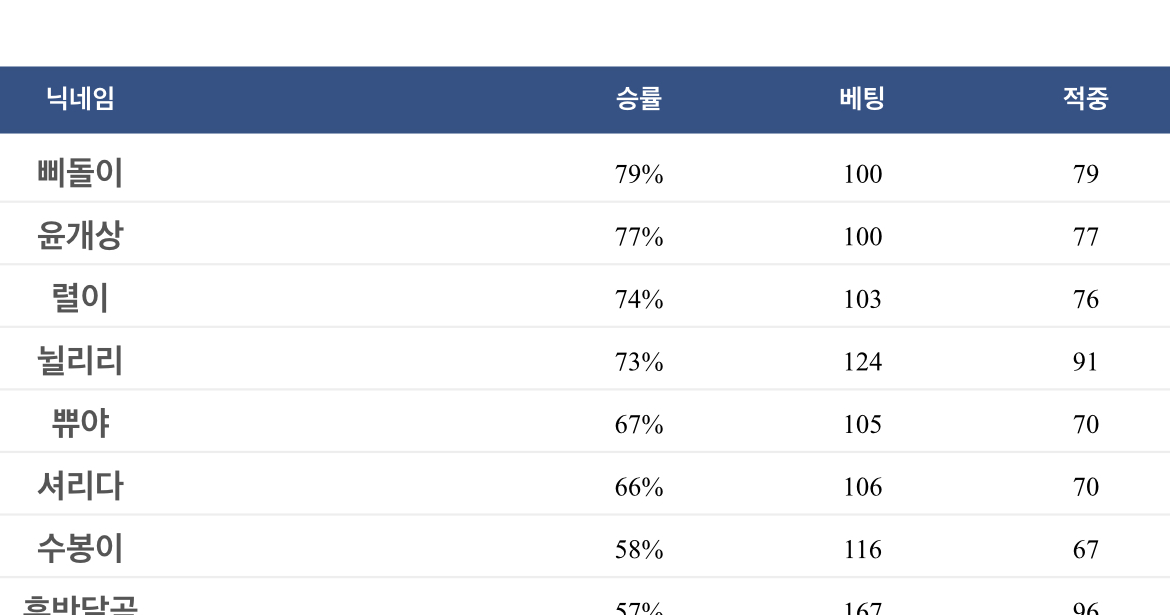
Task: Select the 74% win rate cell
Action: [x=639, y=299]
